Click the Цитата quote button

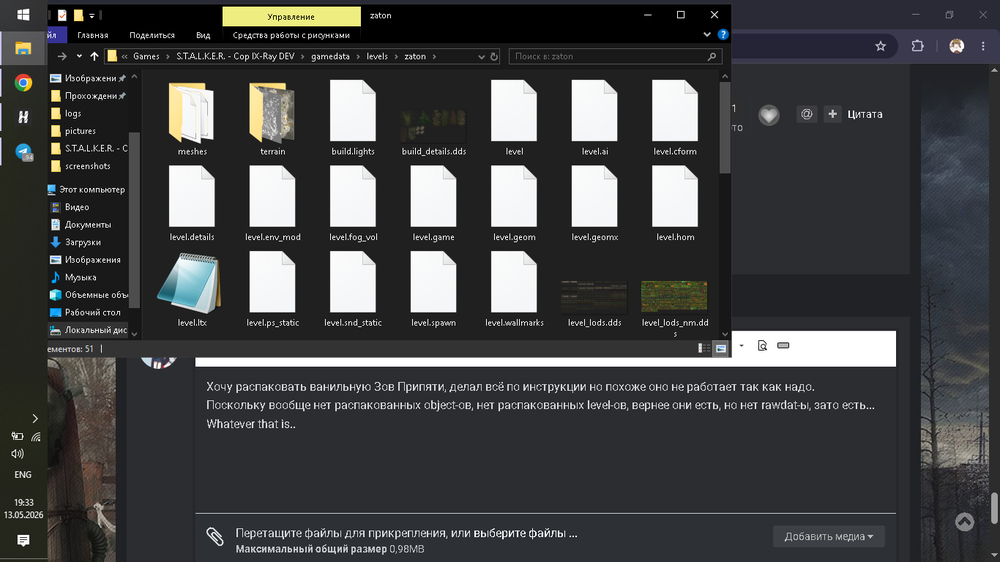click(x=865, y=114)
